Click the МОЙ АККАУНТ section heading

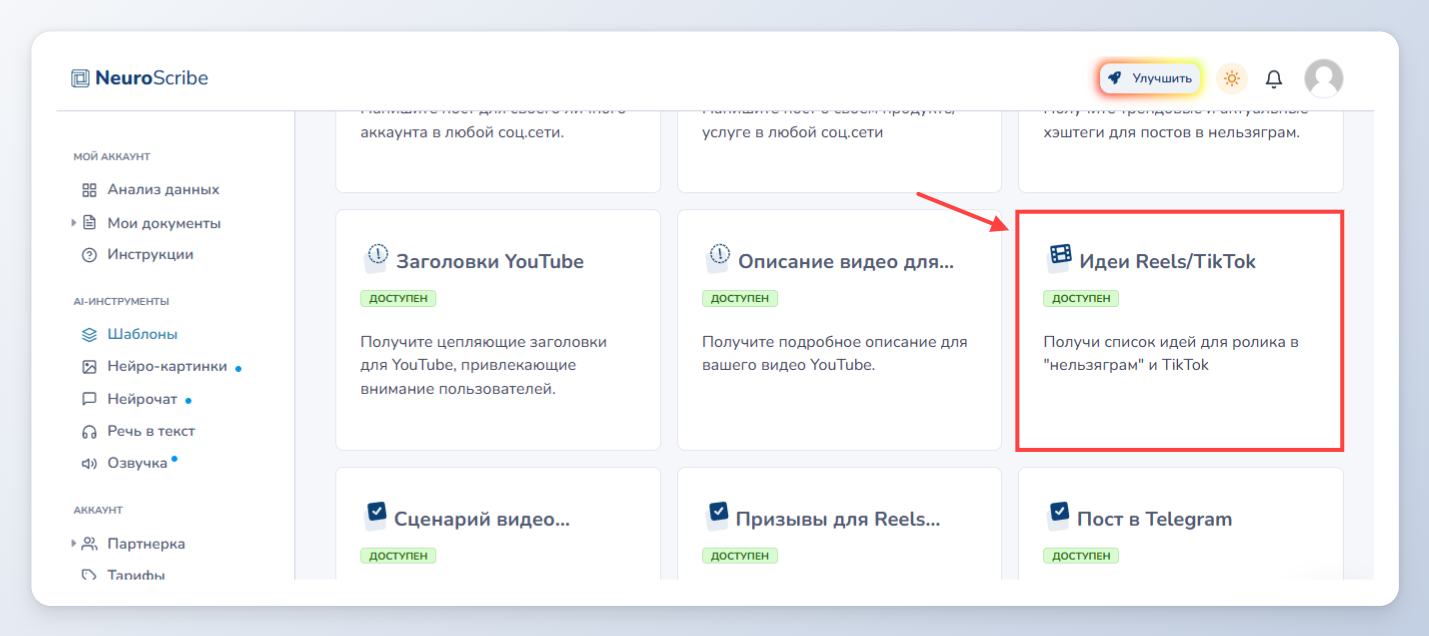[112, 157]
